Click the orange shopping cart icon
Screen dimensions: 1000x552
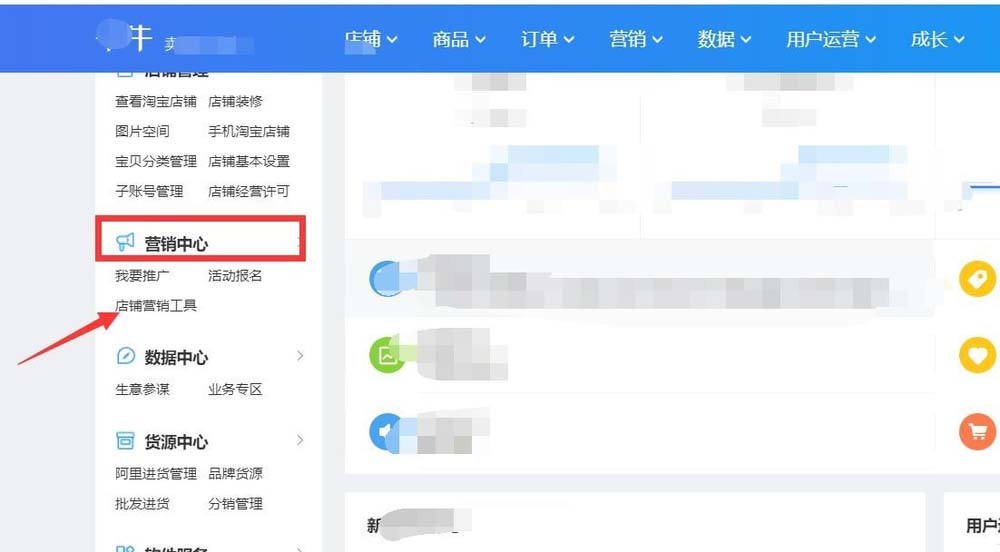tap(977, 432)
